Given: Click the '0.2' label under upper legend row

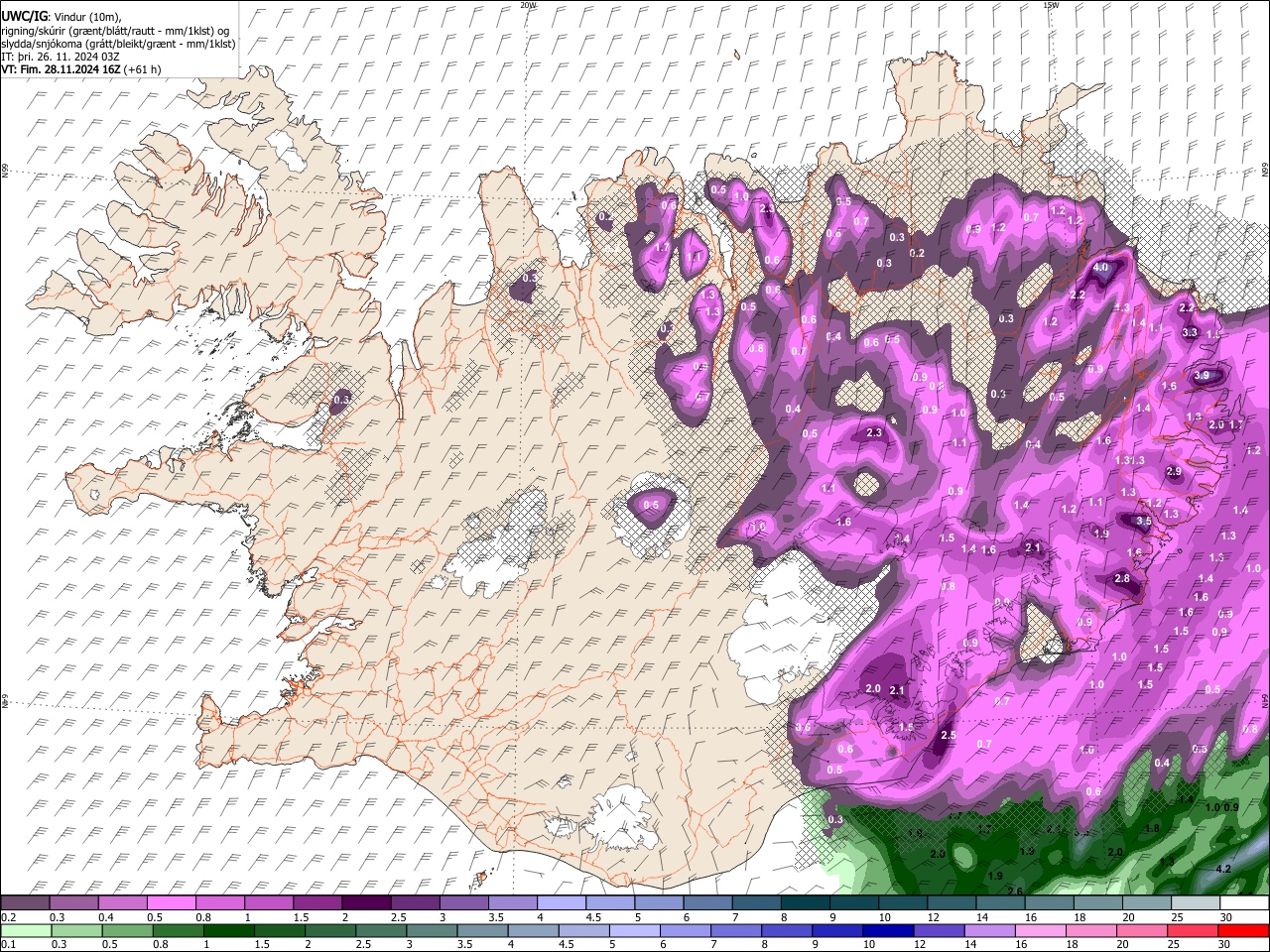Looking at the screenshot, I should click(x=8, y=917).
